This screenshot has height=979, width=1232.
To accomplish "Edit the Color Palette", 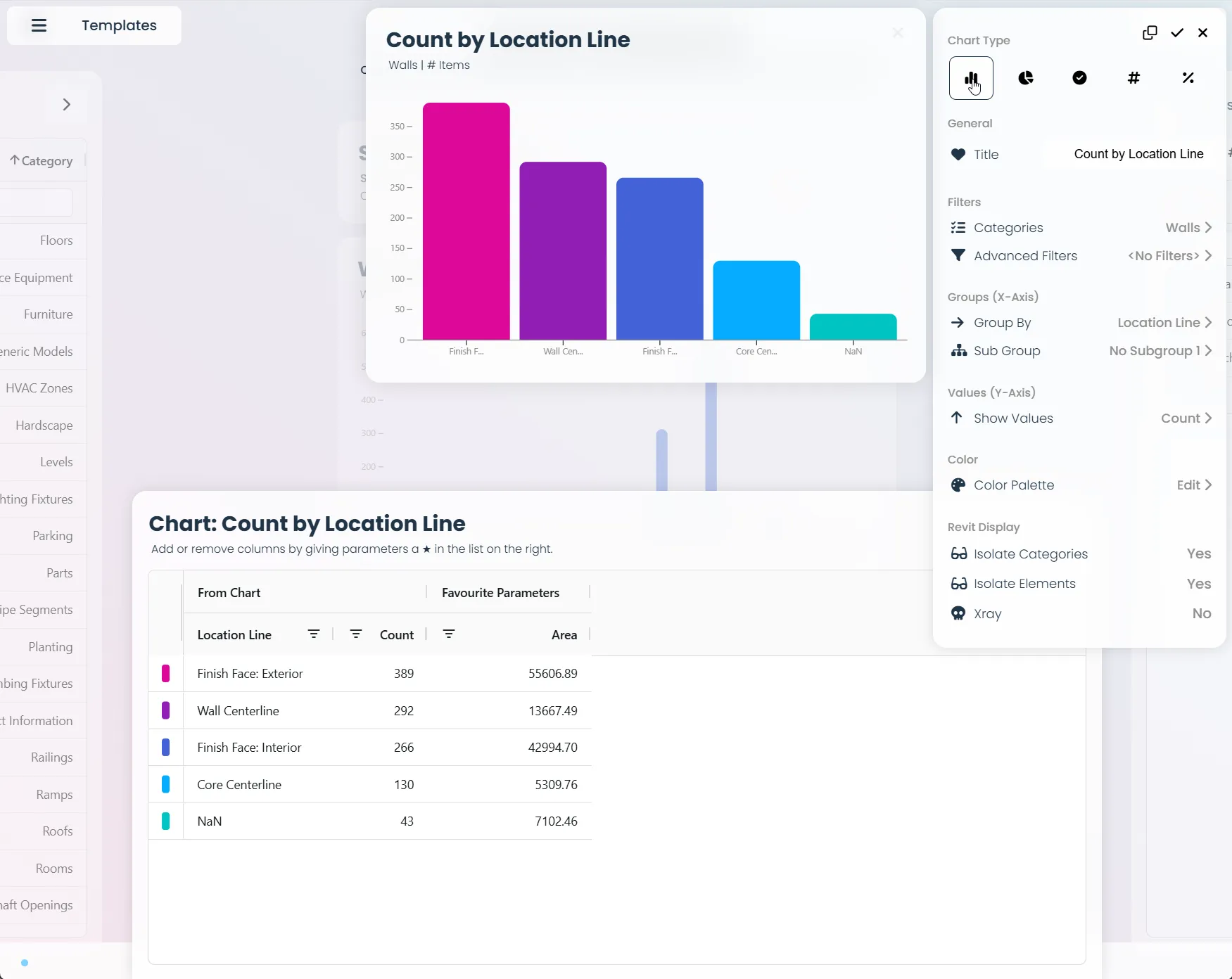I will pyautogui.click(x=1193, y=485).
